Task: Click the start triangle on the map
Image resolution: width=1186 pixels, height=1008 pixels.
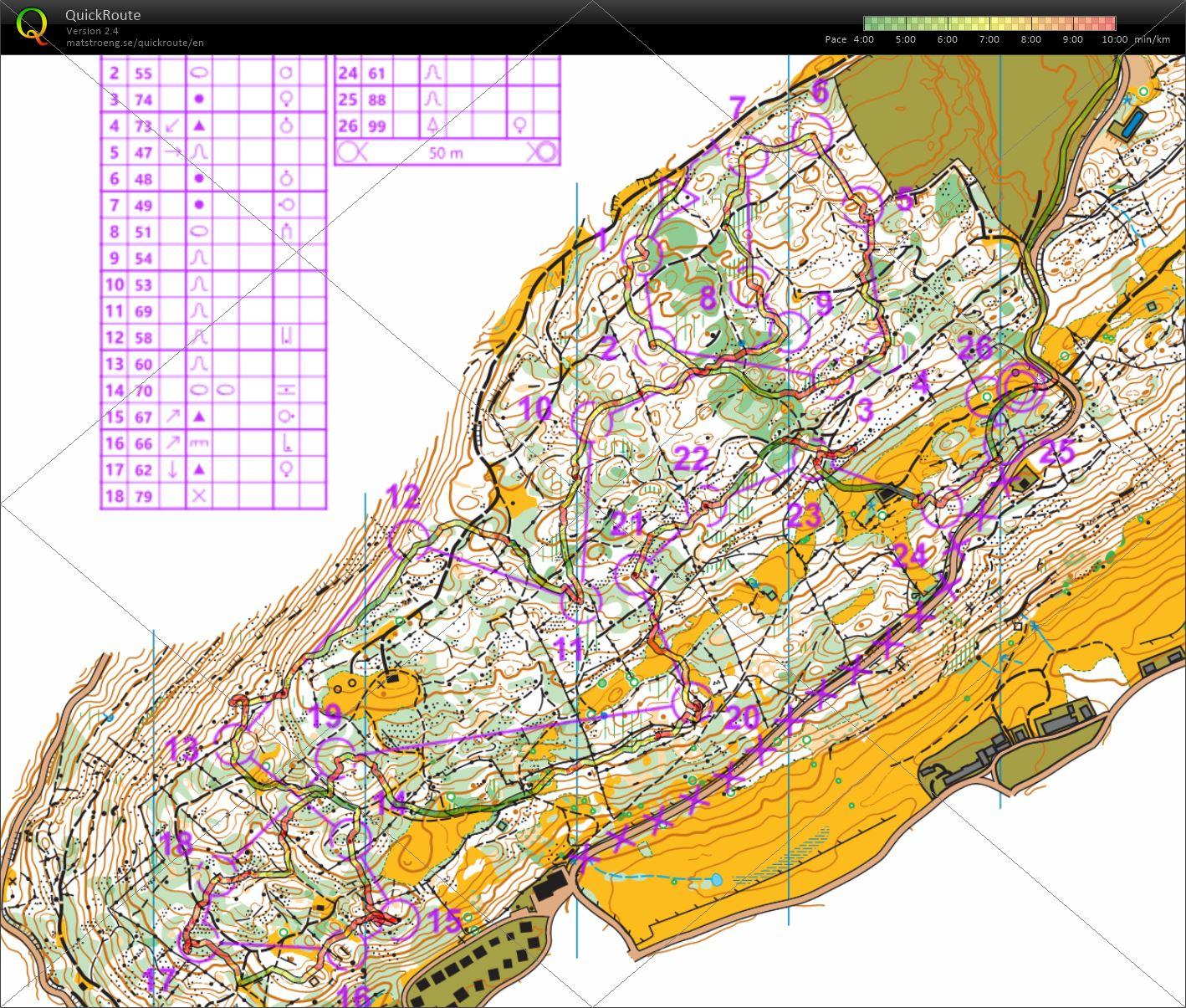Action: 679,197
